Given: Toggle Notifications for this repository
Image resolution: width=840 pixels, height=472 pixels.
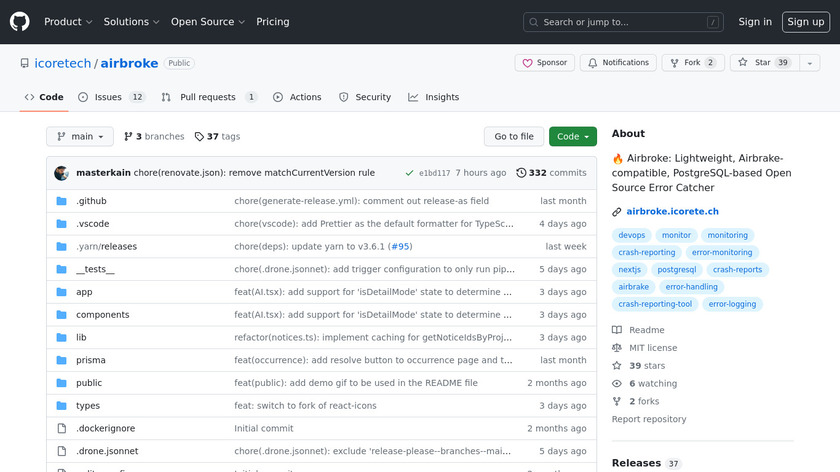Looking at the screenshot, I should [618, 63].
